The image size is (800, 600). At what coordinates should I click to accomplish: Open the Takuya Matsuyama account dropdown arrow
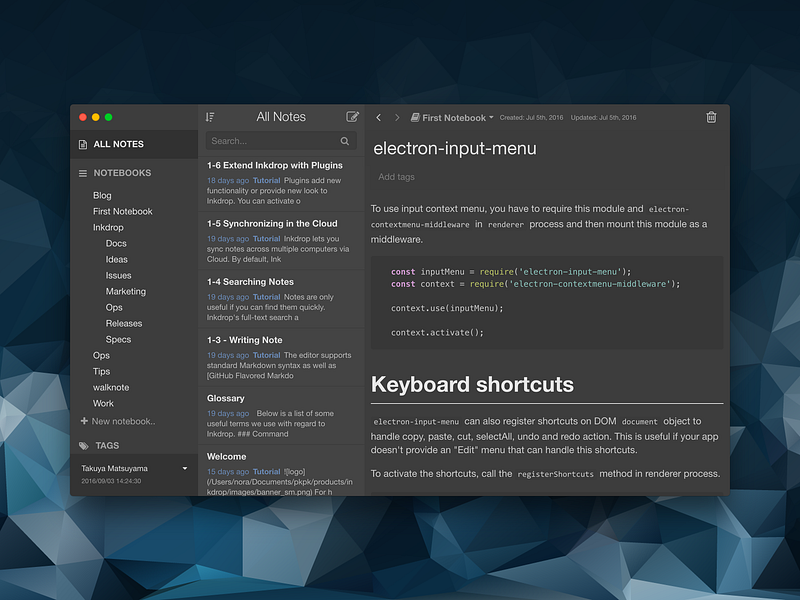pyautogui.click(x=185, y=468)
